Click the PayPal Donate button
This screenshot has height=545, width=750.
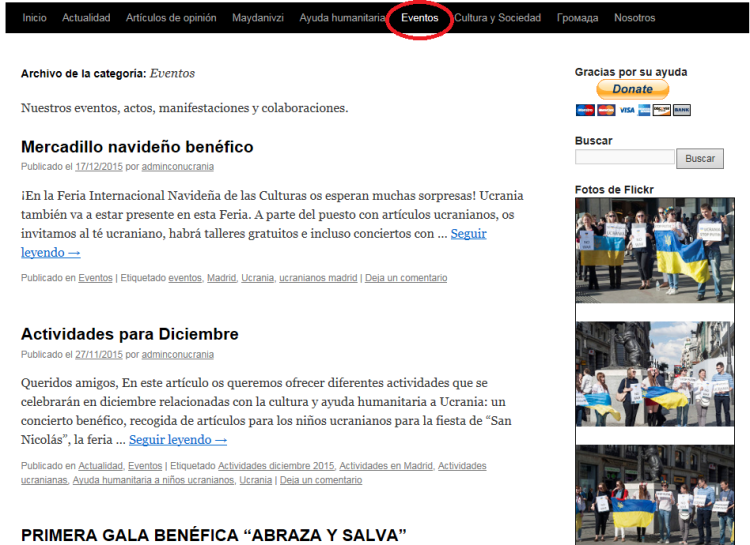click(632, 89)
